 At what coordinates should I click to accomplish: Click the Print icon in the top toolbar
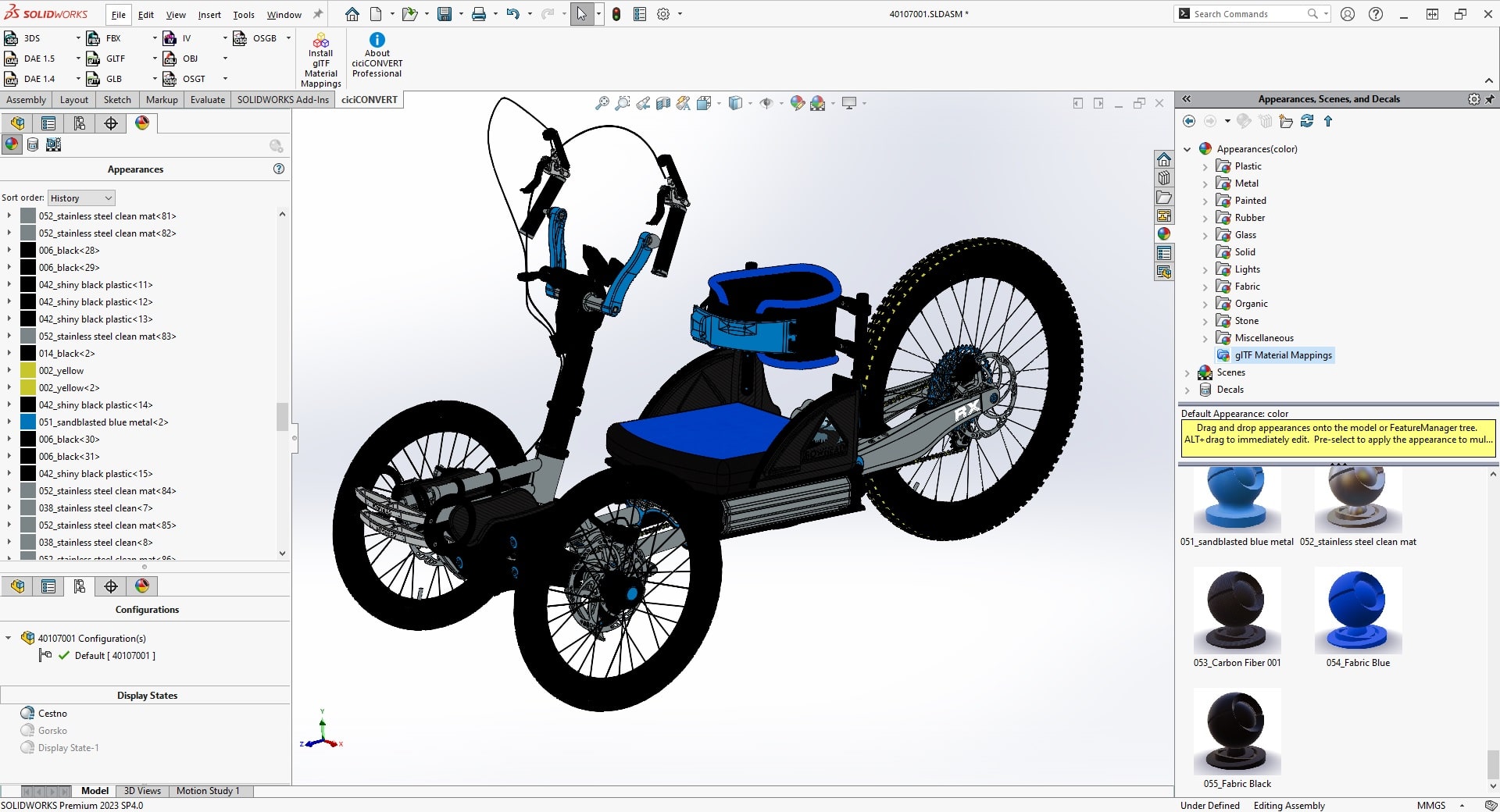pos(479,14)
